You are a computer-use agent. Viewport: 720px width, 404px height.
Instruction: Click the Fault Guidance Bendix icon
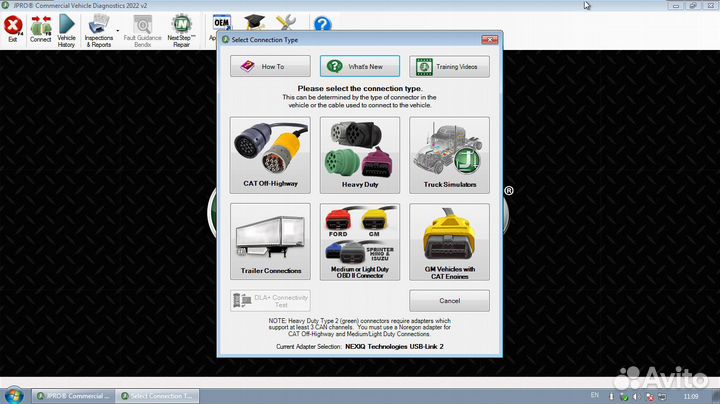pos(142,31)
